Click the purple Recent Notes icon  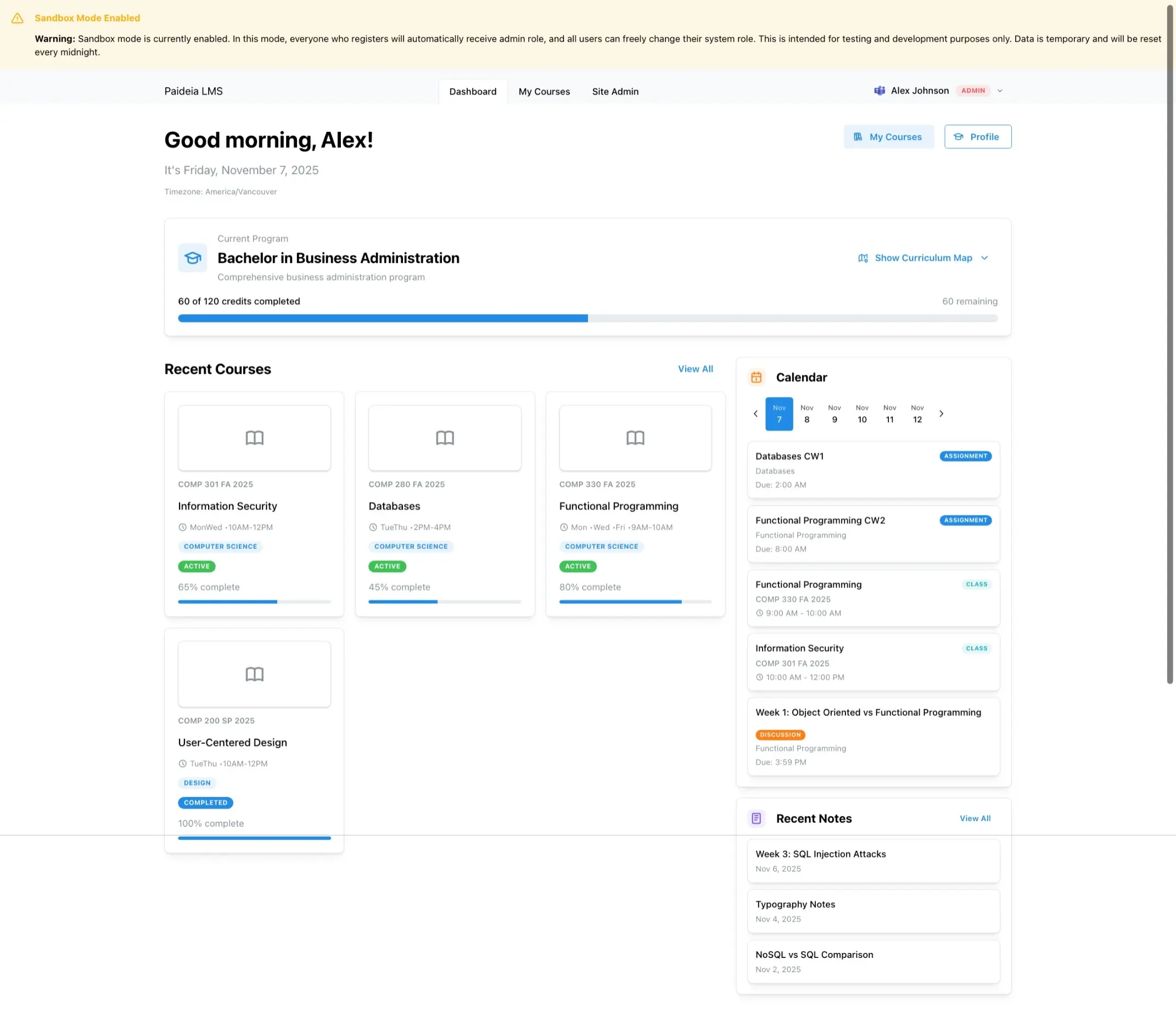[x=756, y=818]
